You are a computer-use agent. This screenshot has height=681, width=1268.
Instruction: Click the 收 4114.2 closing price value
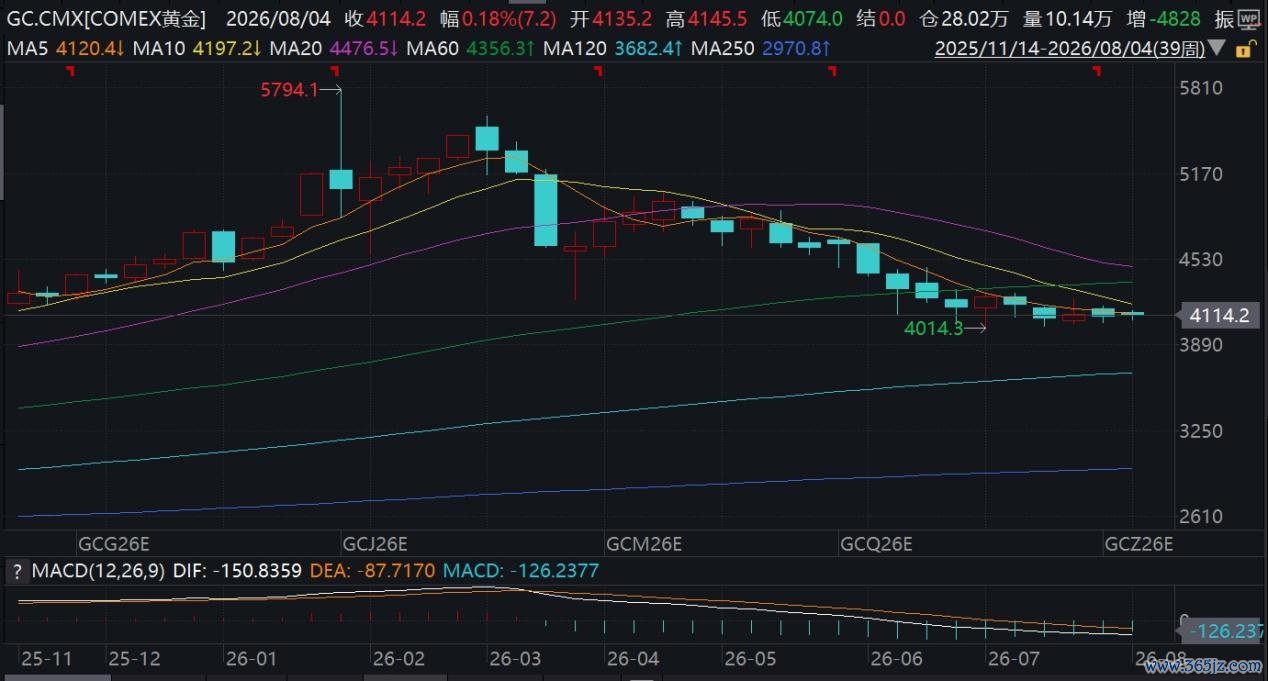pos(386,19)
